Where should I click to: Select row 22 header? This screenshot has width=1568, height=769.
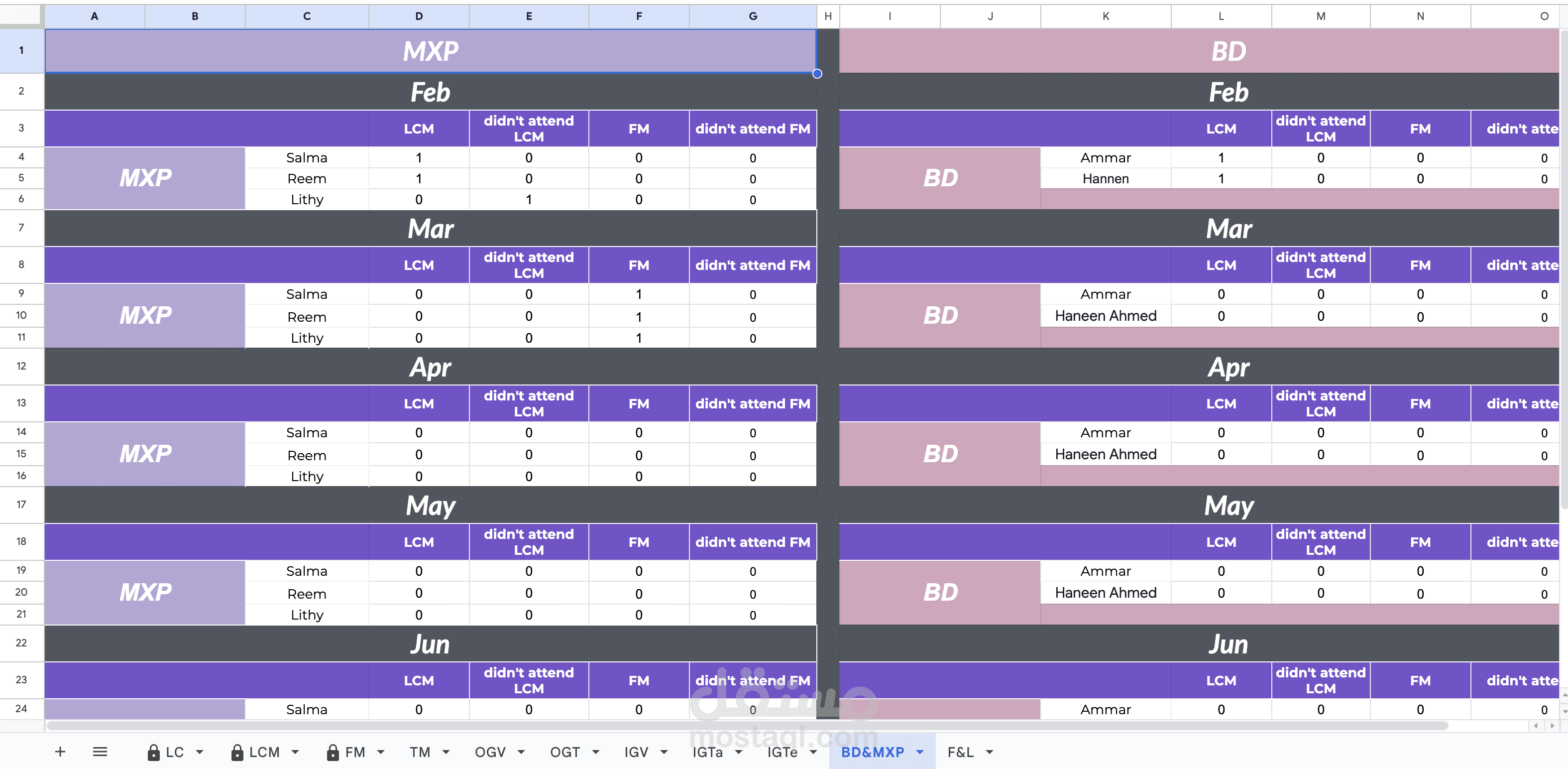(x=22, y=643)
